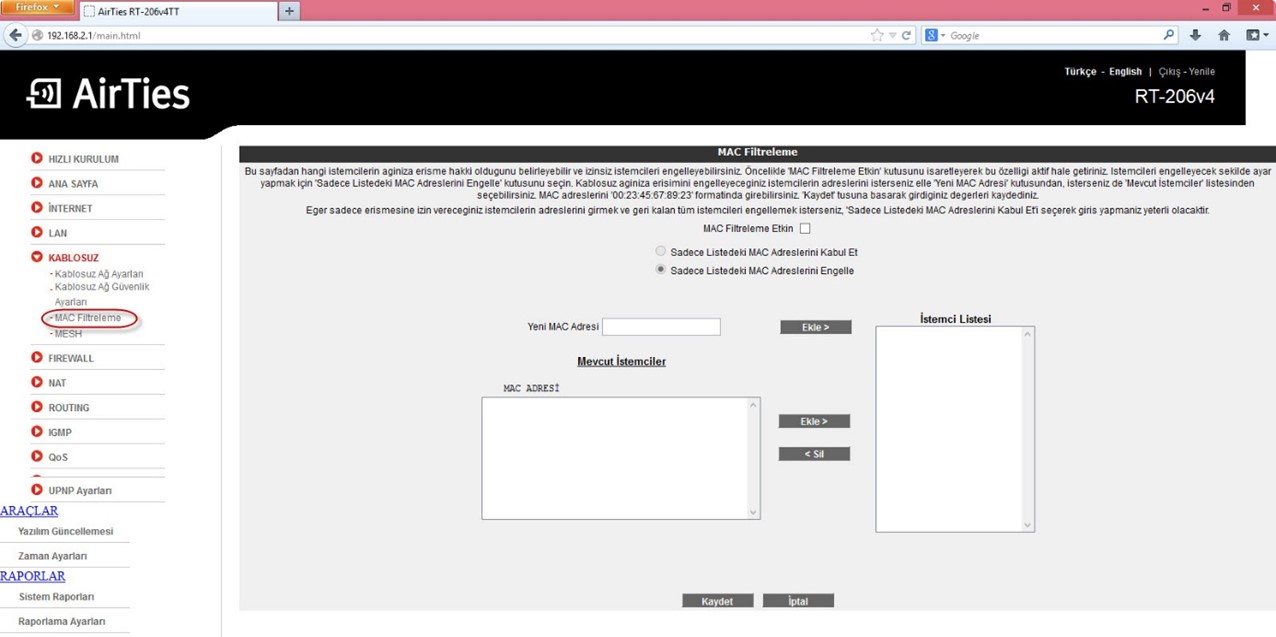This screenshot has width=1276, height=637.
Task: Click the search magnifier icon in Google box
Action: click(x=1169, y=35)
